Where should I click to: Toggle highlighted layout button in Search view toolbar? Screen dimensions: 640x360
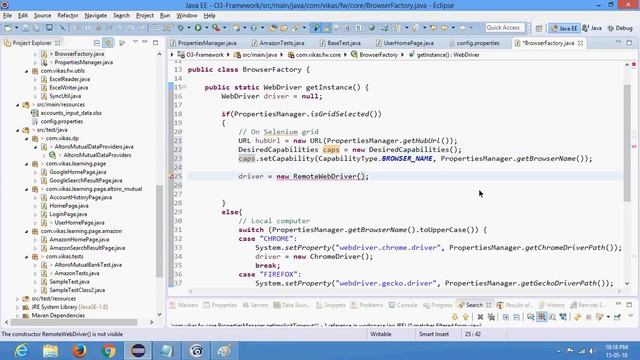[x=542, y=317]
